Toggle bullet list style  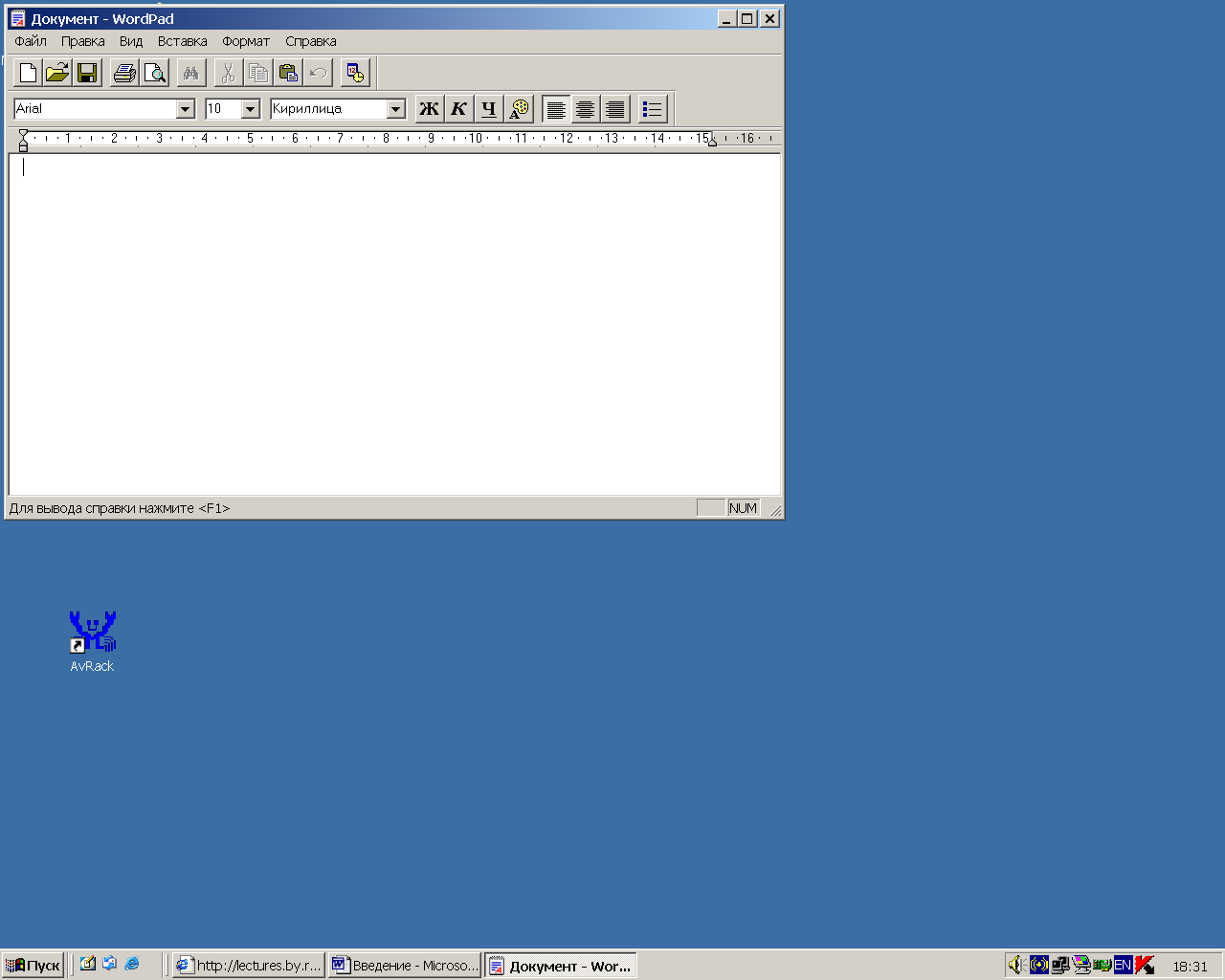click(x=653, y=109)
